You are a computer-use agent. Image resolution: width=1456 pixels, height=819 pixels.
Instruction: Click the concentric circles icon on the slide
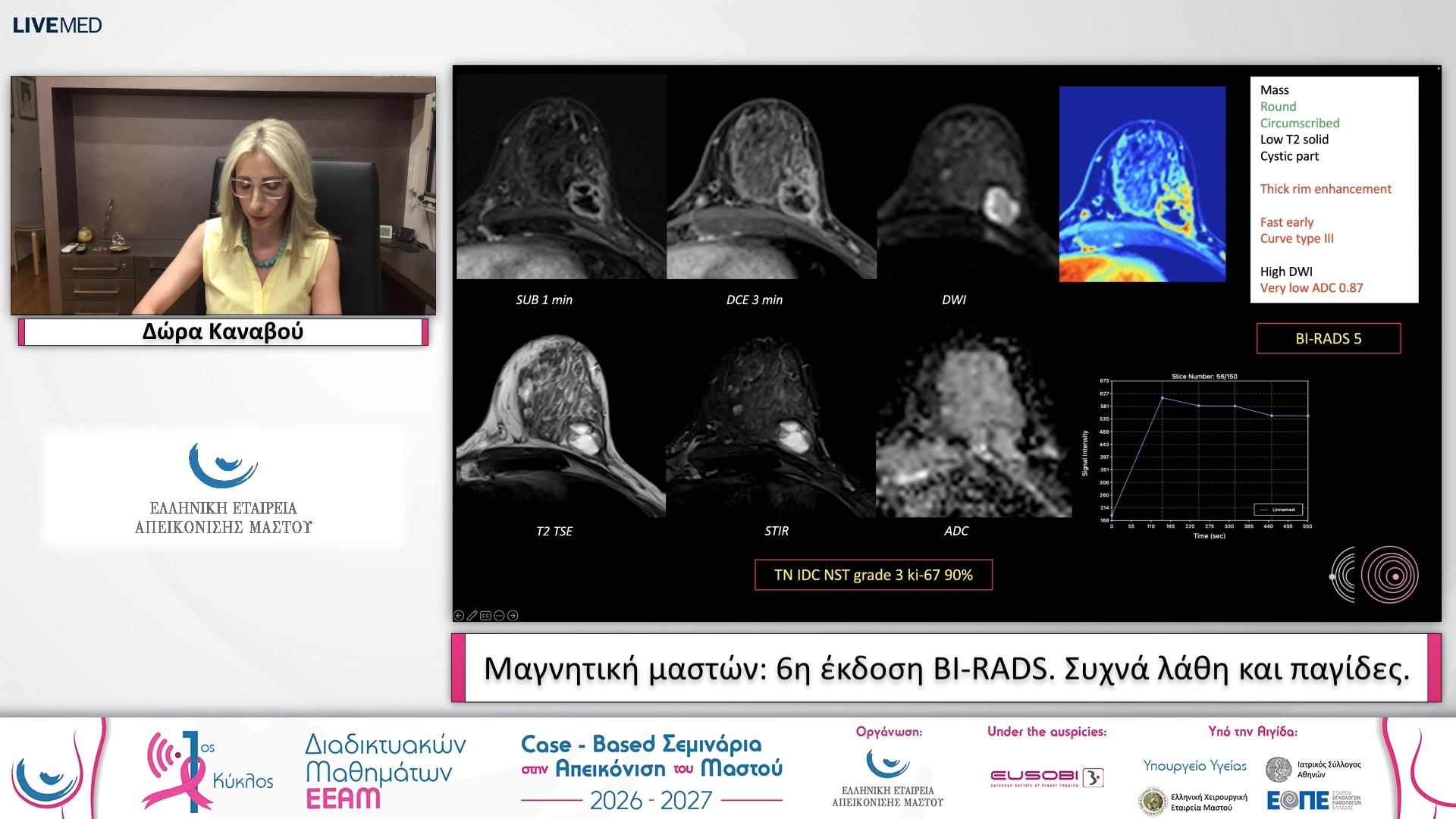point(1389,575)
